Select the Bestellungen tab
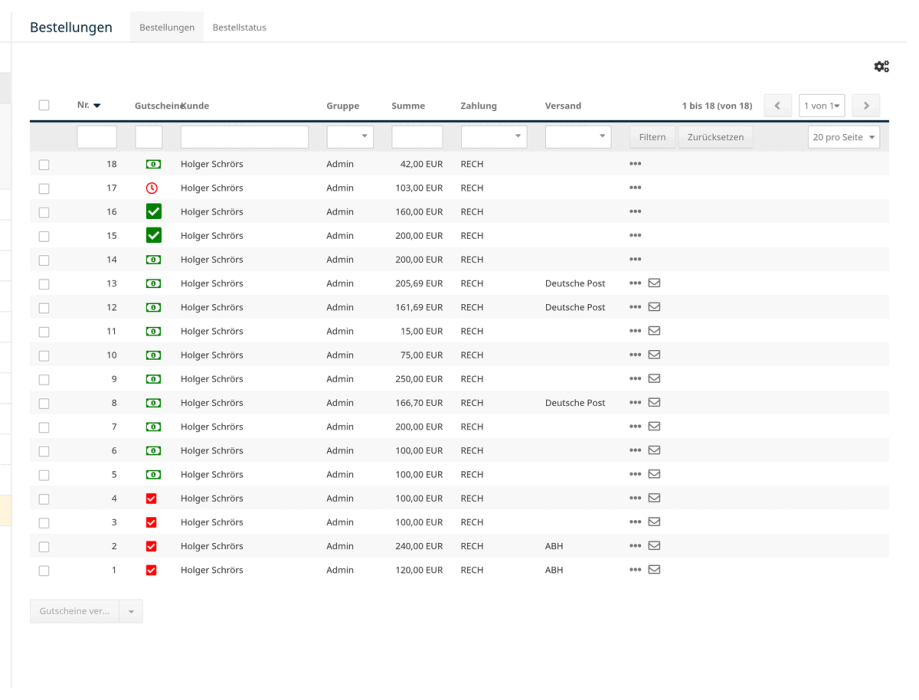 click(167, 28)
